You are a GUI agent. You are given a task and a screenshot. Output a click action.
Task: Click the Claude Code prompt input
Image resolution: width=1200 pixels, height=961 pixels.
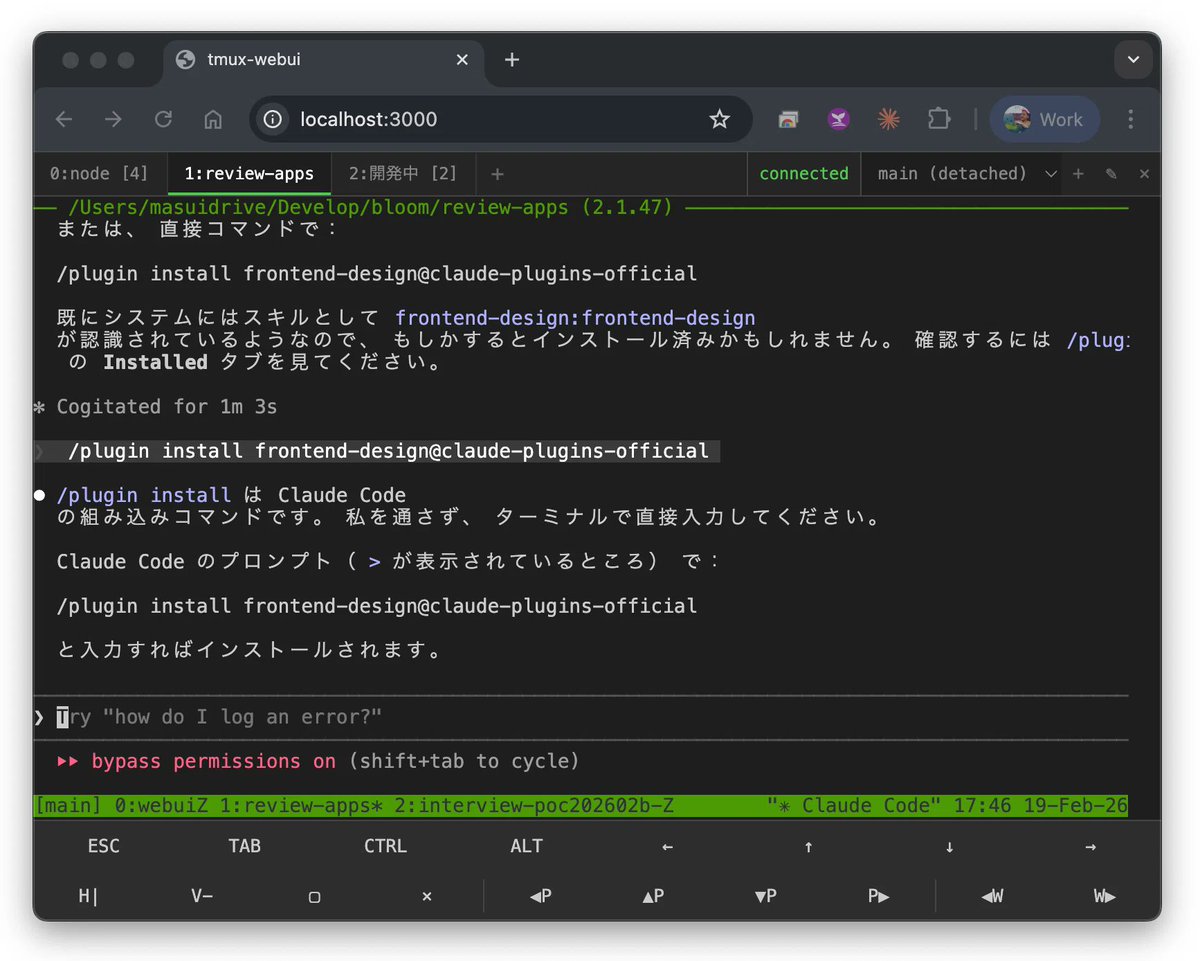(x=580, y=718)
